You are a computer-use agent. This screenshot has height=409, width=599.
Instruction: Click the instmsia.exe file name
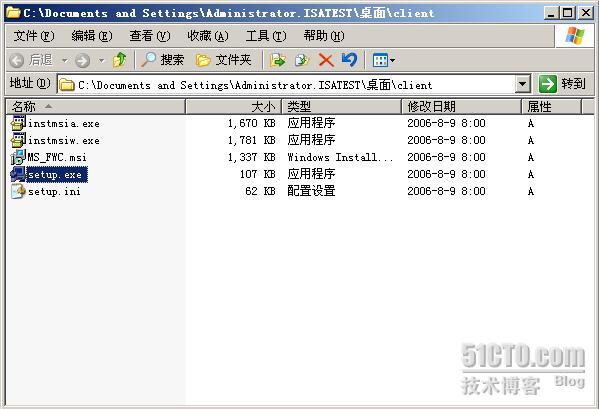click(x=64, y=124)
